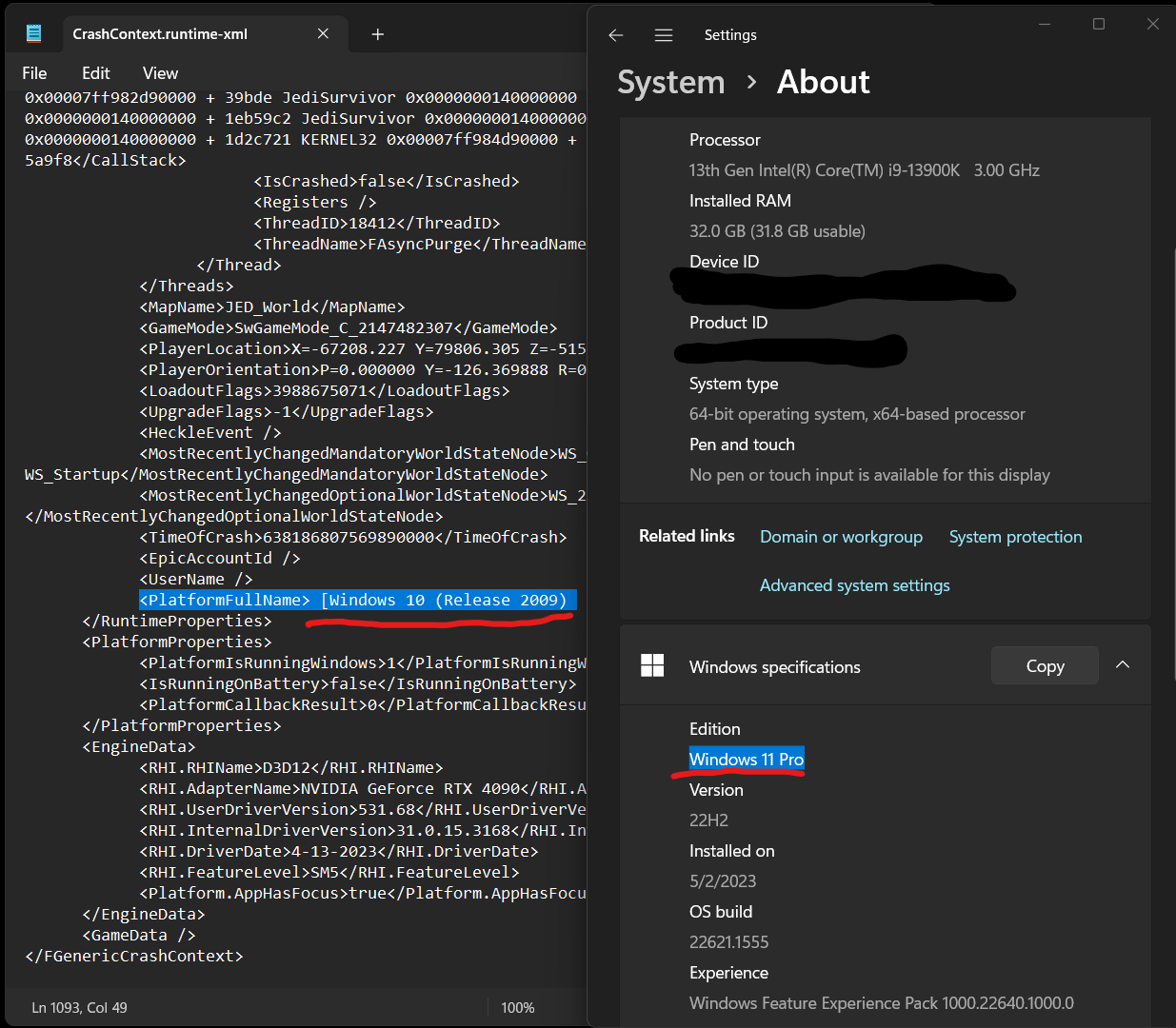Click the RHI.DriverDate 4-13-2023 line
The height and width of the screenshot is (1028, 1176).
tap(338, 851)
